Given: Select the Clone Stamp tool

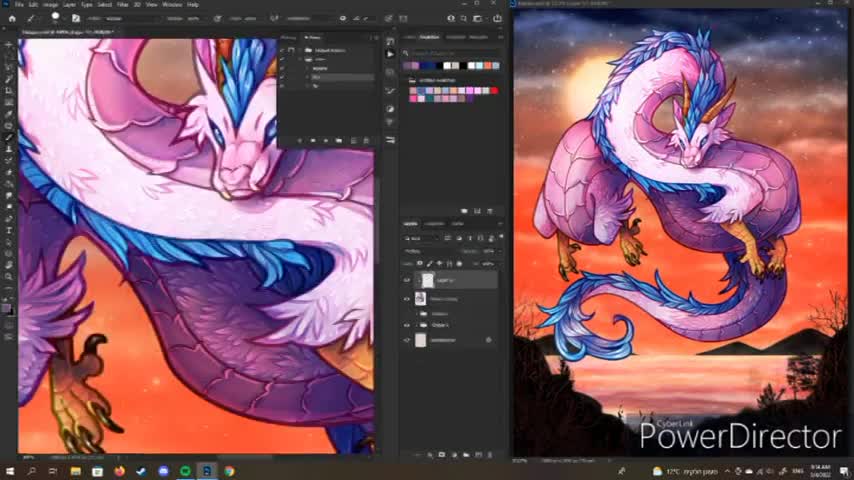Looking at the screenshot, I should pyautogui.click(x=9, y=149).
